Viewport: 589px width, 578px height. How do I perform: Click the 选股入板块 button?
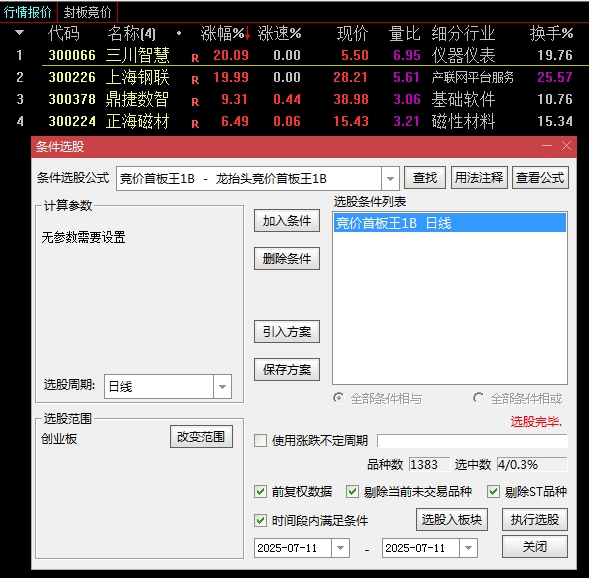click(452, 520)
